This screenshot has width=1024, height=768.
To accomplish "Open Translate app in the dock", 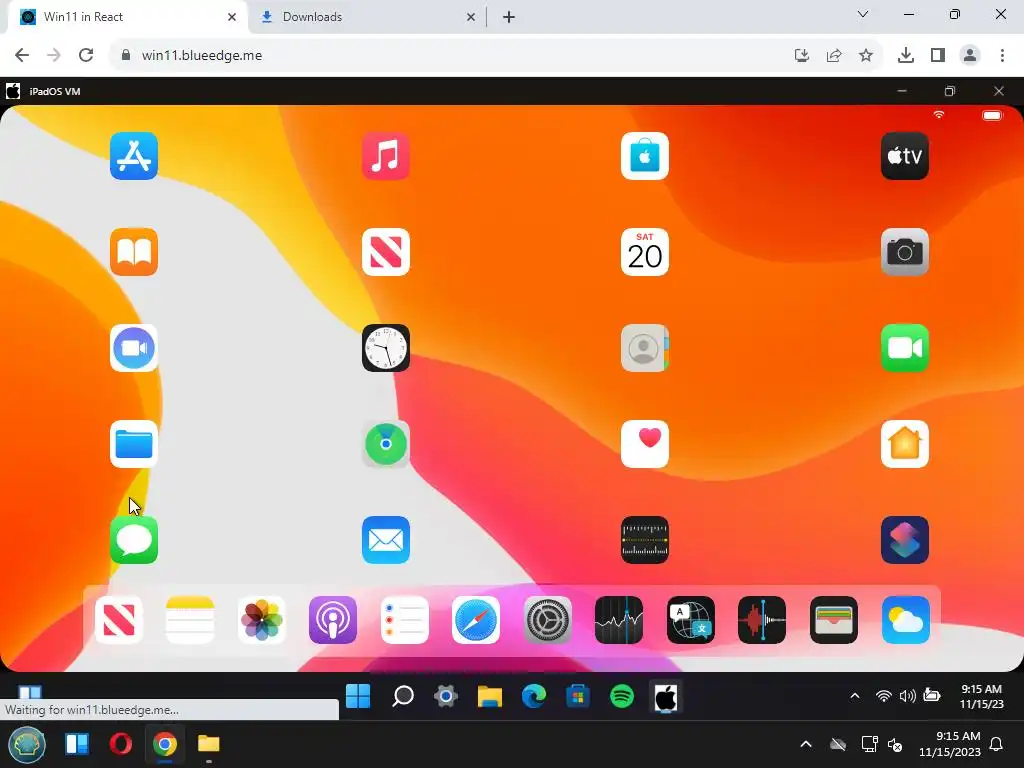I will [691, 620].
